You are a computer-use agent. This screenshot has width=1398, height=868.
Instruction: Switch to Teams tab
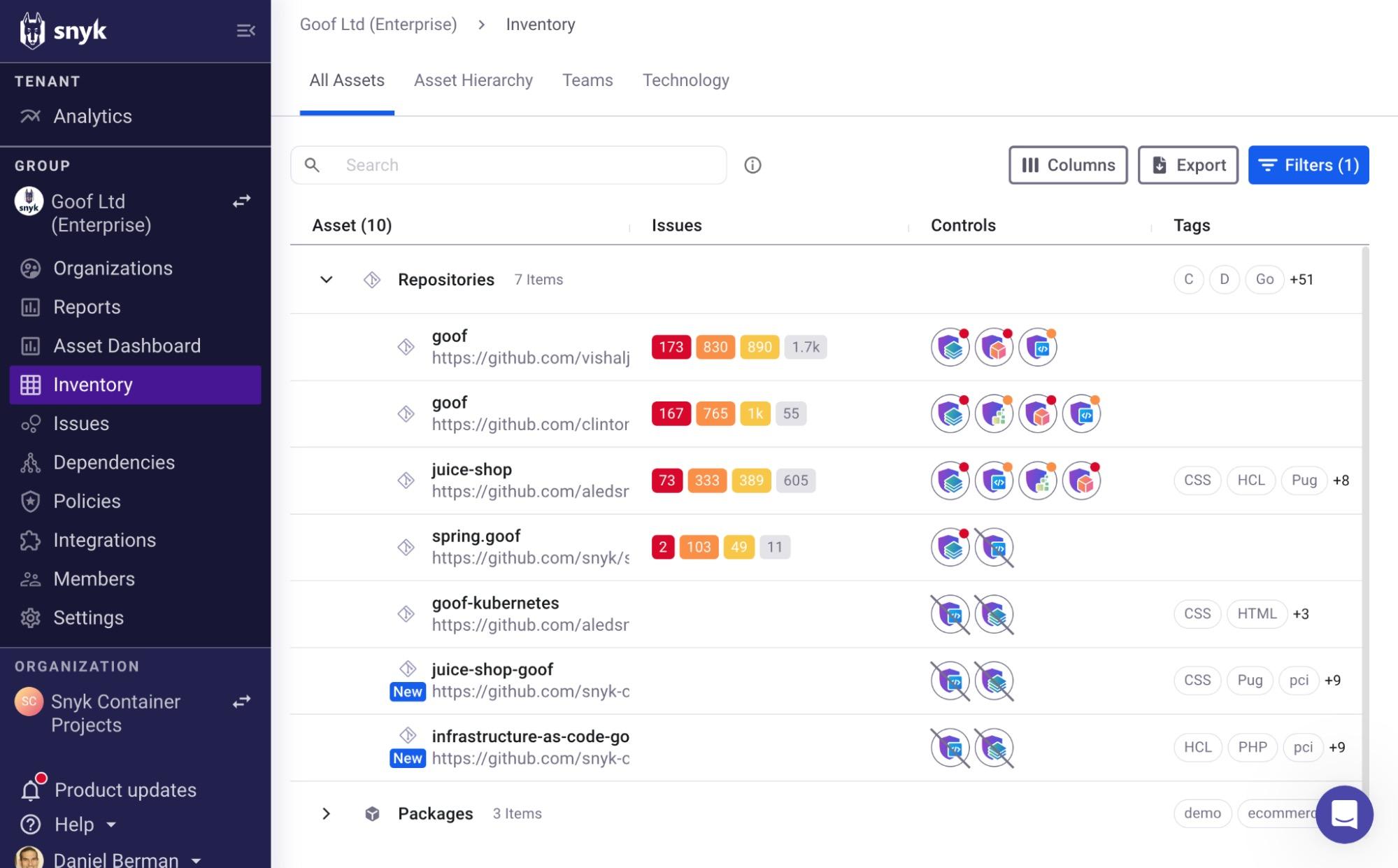[587, 80]
